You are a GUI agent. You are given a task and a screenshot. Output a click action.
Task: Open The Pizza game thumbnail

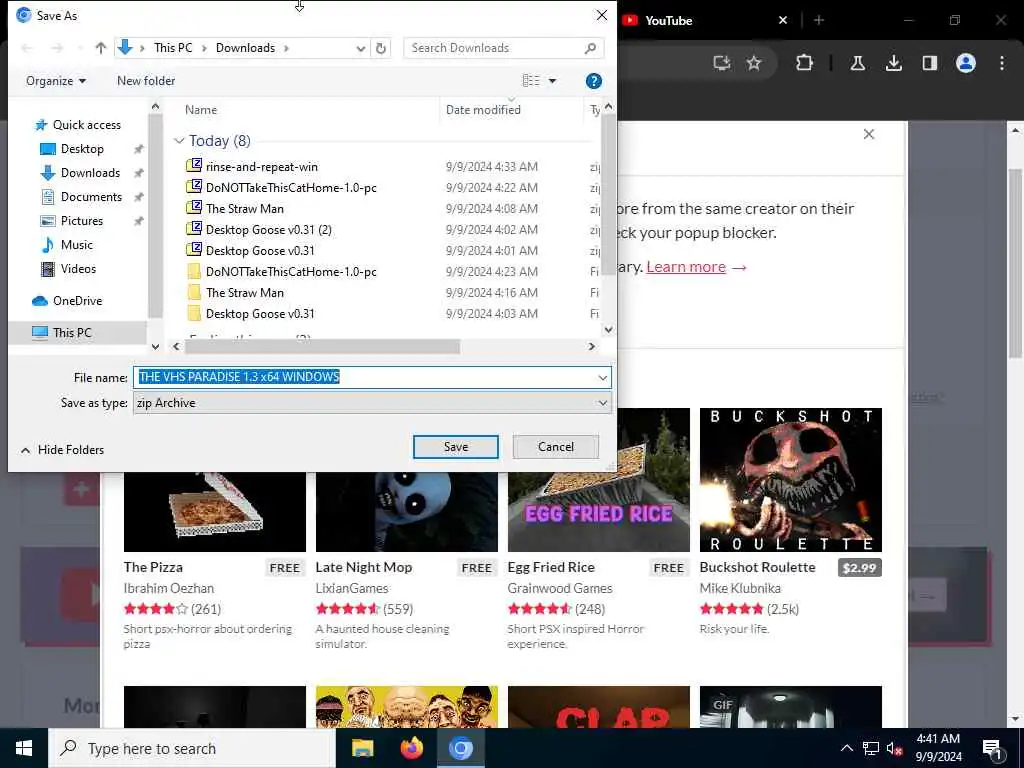215,511
